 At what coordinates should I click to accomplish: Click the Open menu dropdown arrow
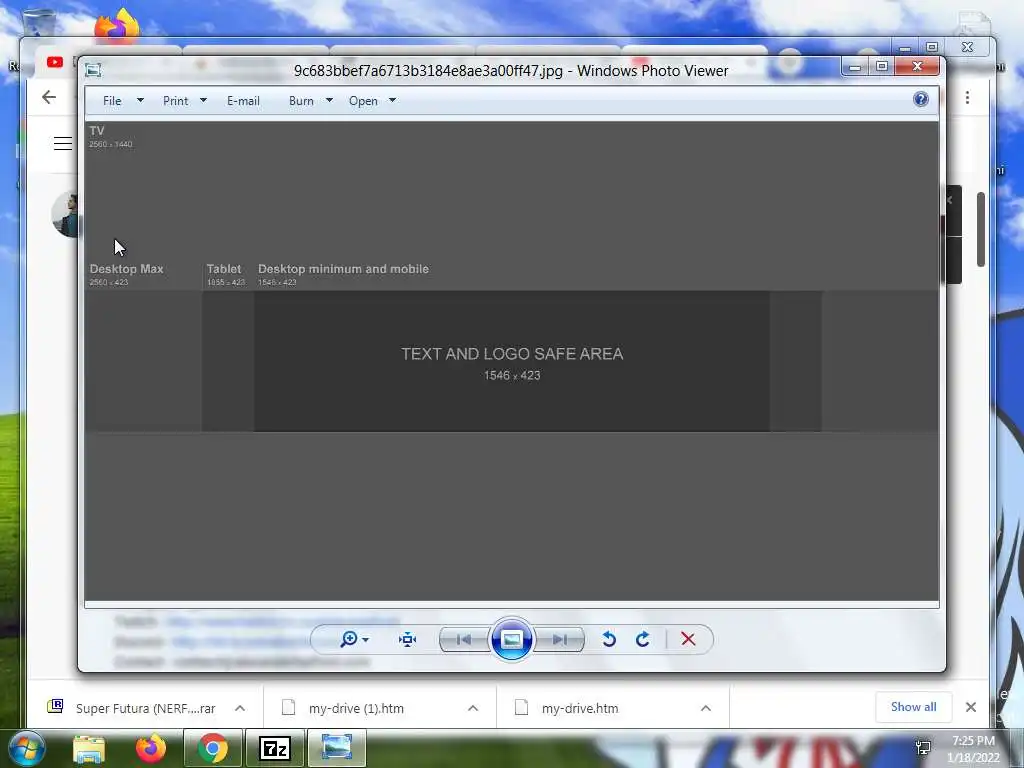(x=392, y=100)
